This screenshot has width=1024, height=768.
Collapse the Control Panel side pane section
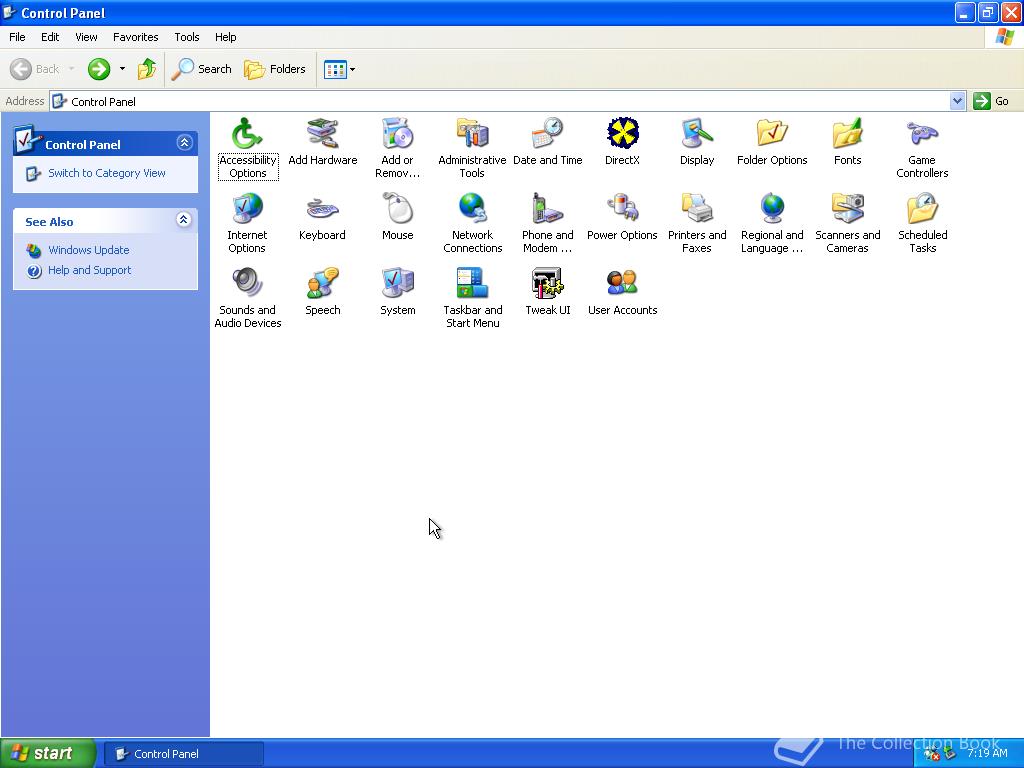(185, 142)
